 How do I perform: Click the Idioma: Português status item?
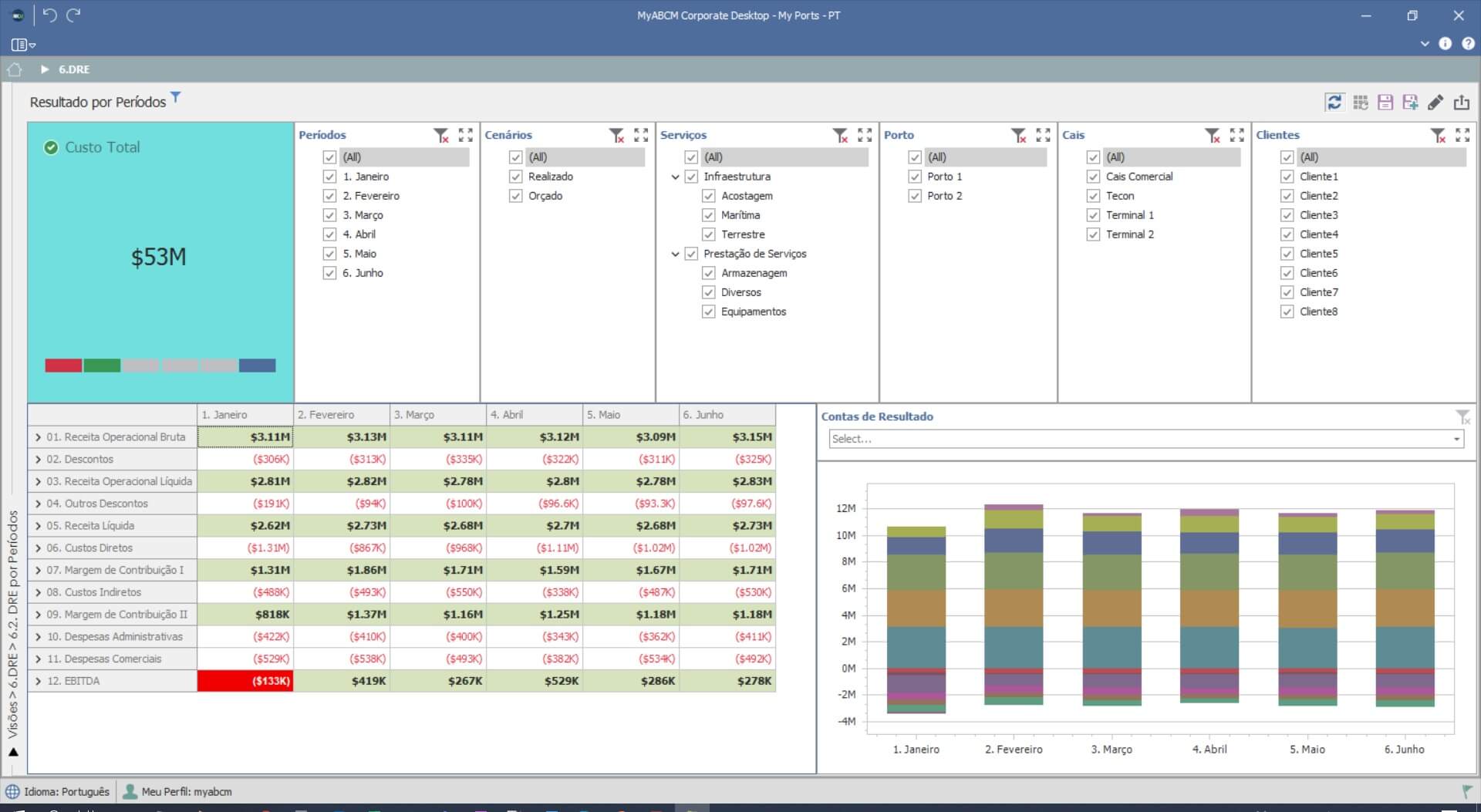click(x=58, y=792)
